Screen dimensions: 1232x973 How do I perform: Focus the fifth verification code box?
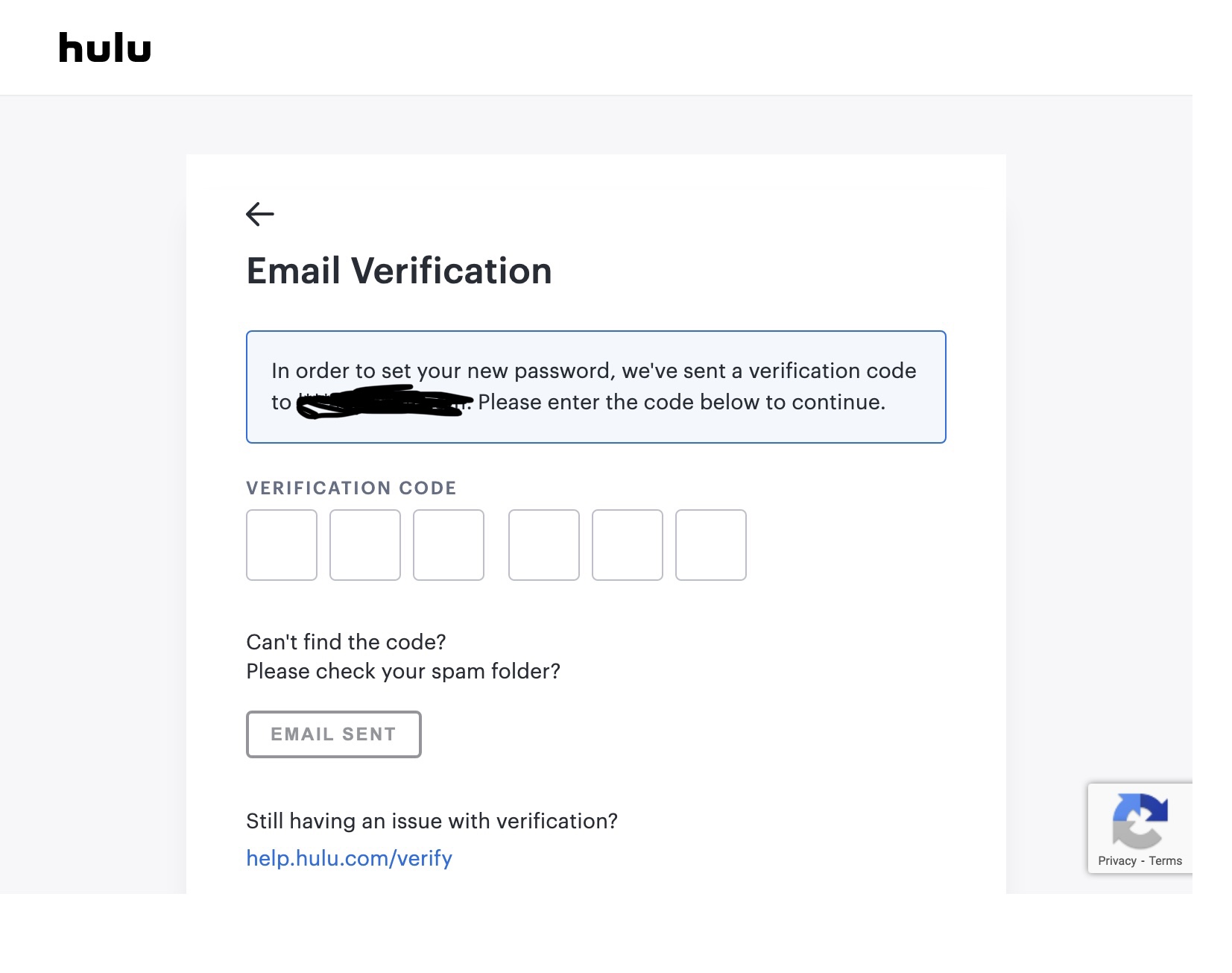point(628,545)
